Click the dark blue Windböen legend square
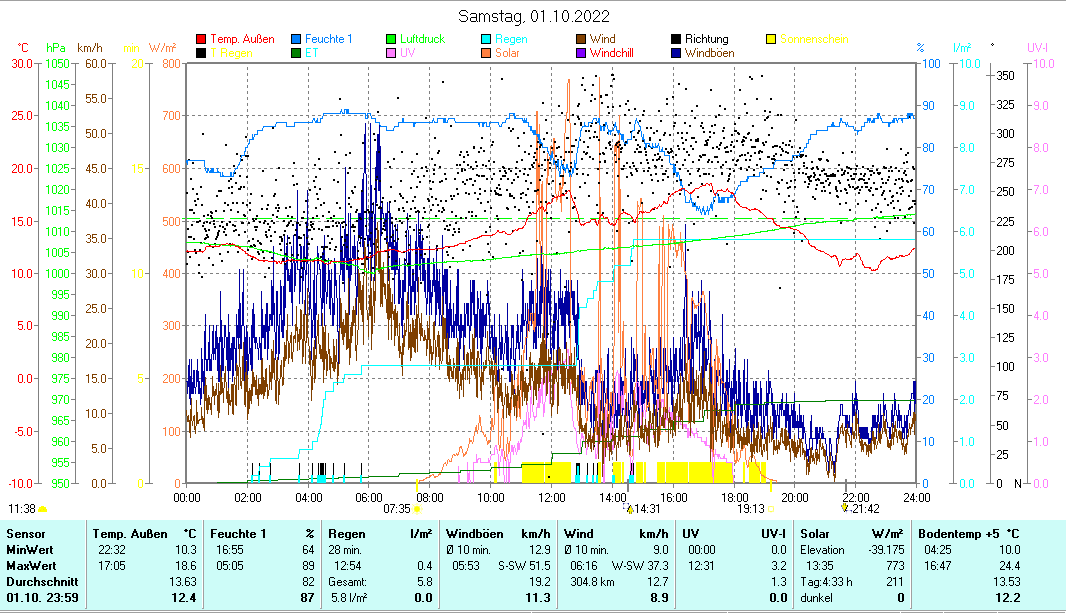 point(677,52)
